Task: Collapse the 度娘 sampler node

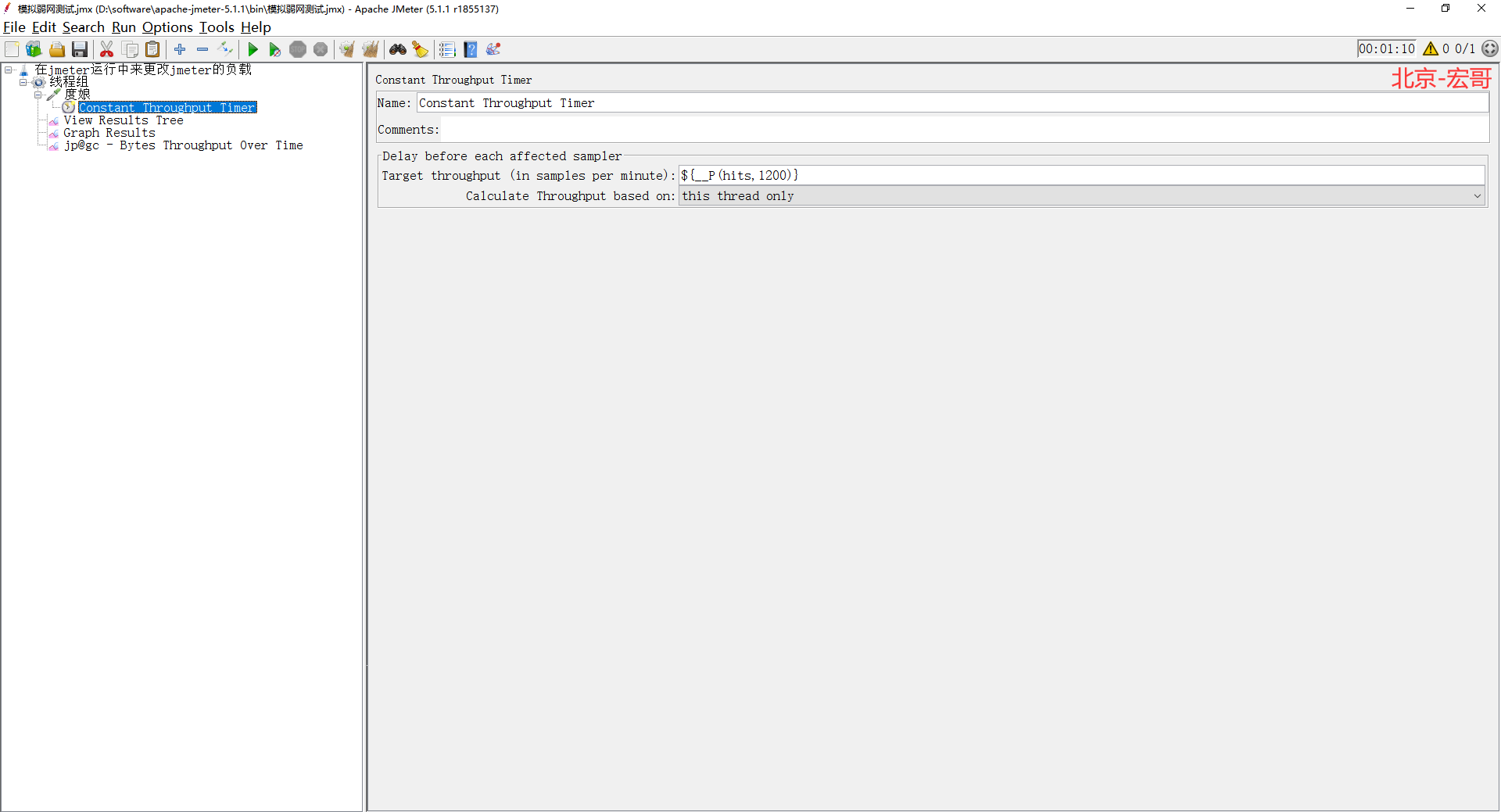Action: (38, 95)
